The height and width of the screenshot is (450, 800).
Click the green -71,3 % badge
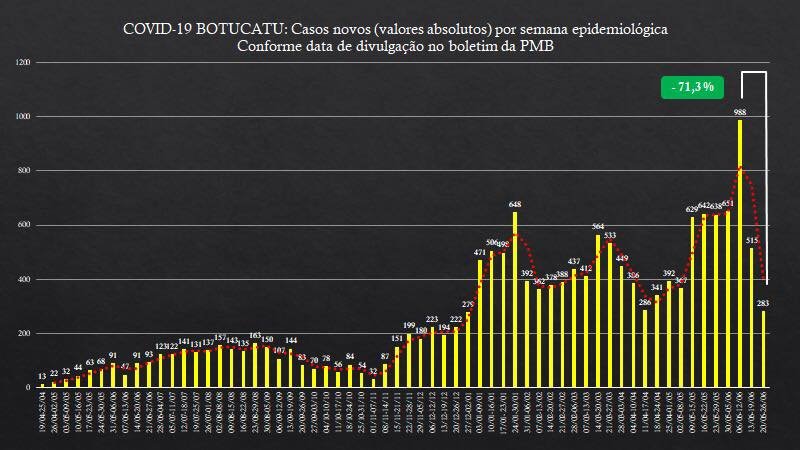coord(690,88)
